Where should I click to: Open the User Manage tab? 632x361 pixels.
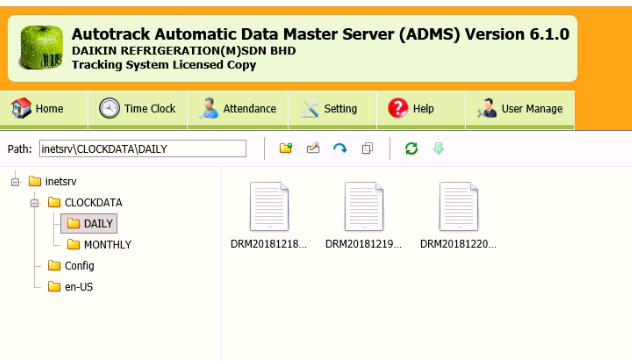click(x=520, y=109)
